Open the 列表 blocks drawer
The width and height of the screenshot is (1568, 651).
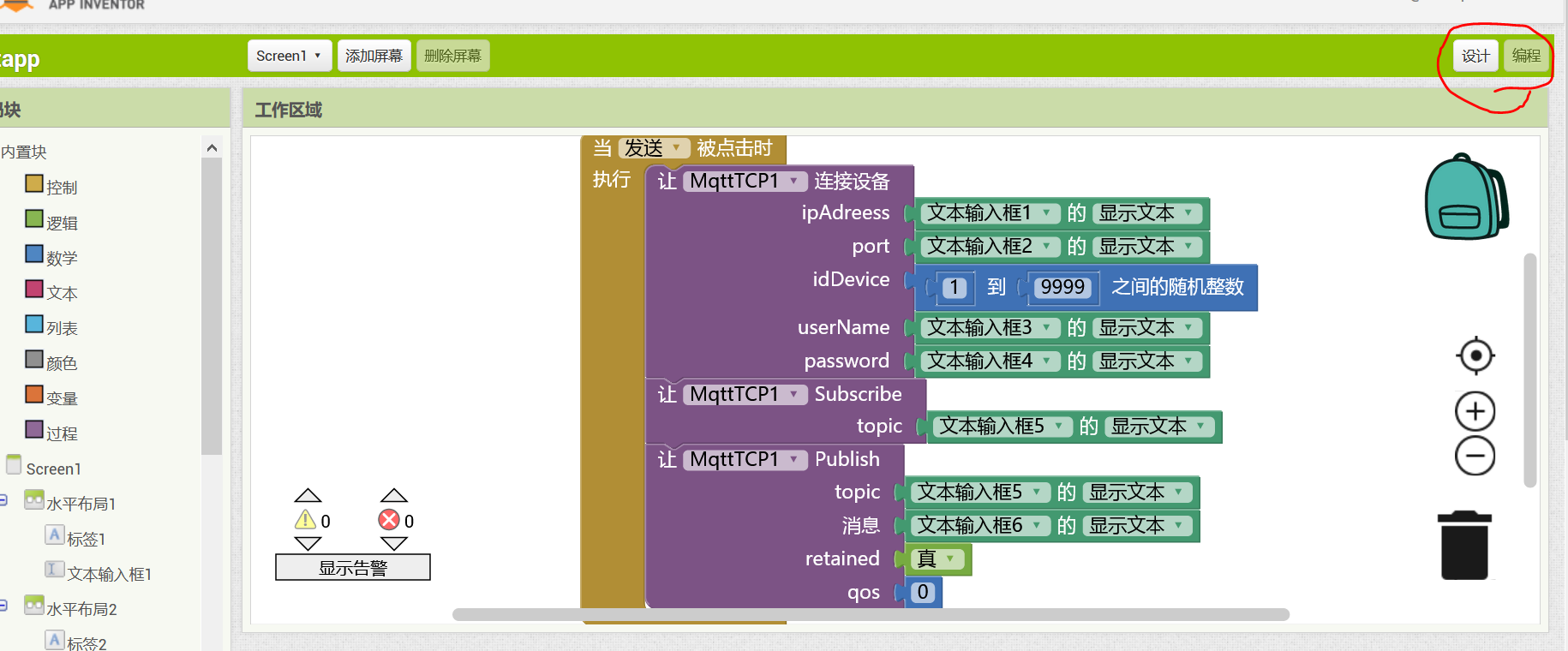point(51,327)
